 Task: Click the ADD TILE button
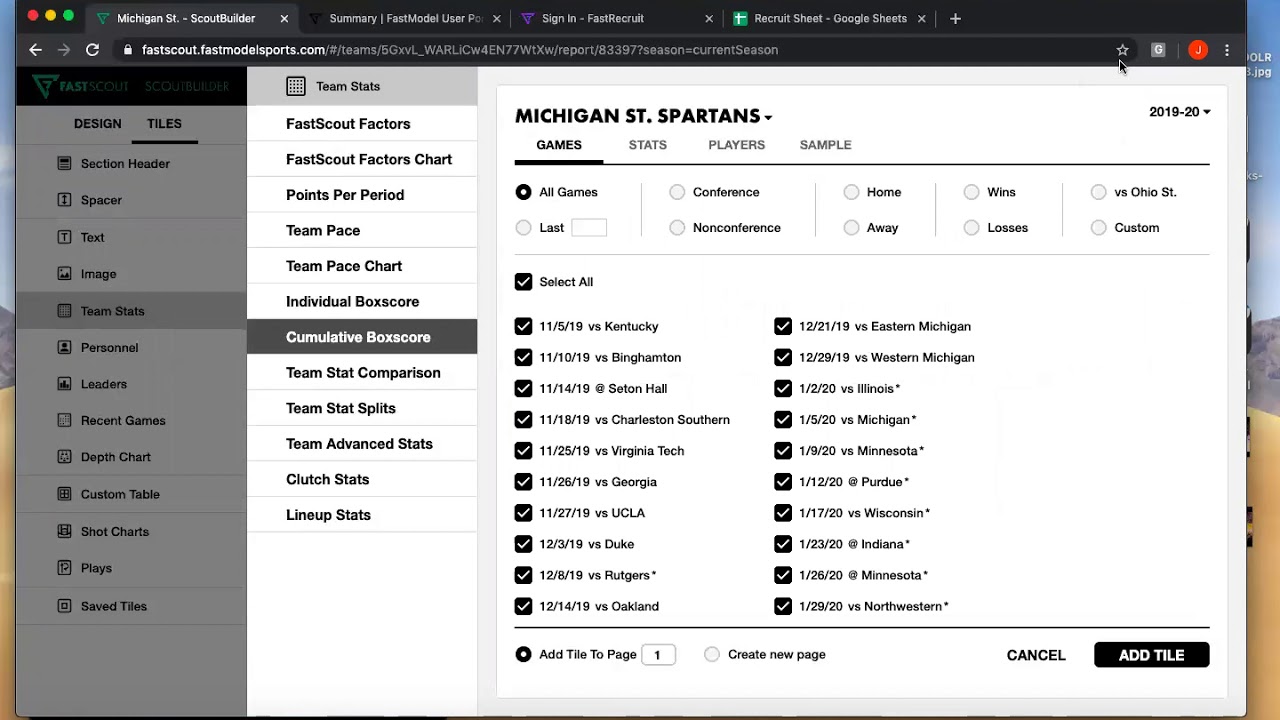click(1151, 655)
